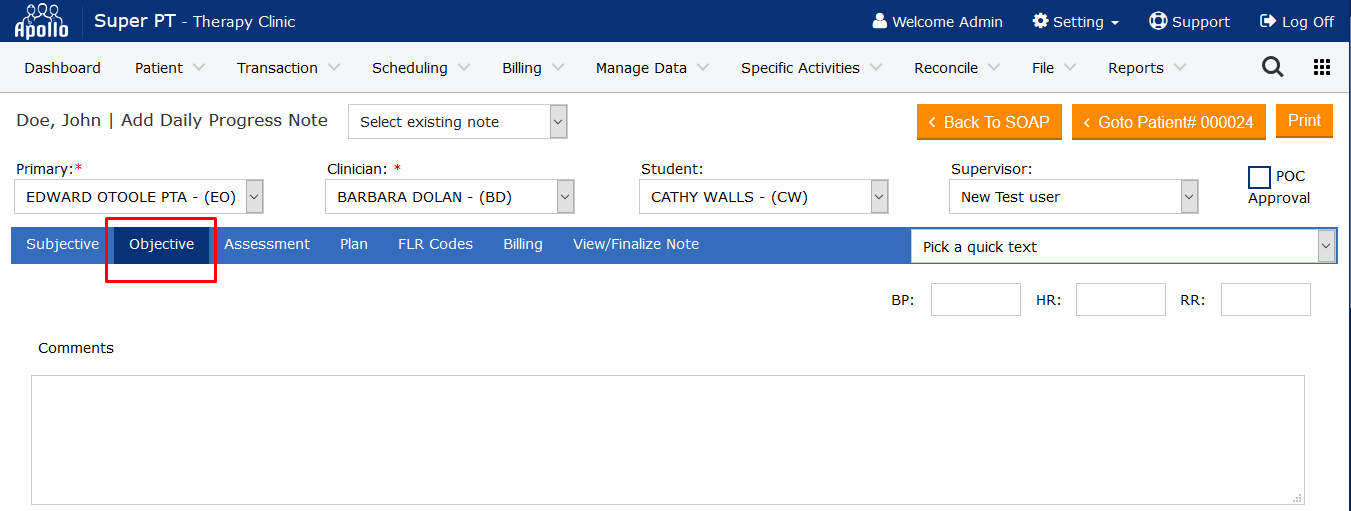1351x511 pixels.
Task: Enable the POC Approval checkbox
Action: tap(1259, 178)
